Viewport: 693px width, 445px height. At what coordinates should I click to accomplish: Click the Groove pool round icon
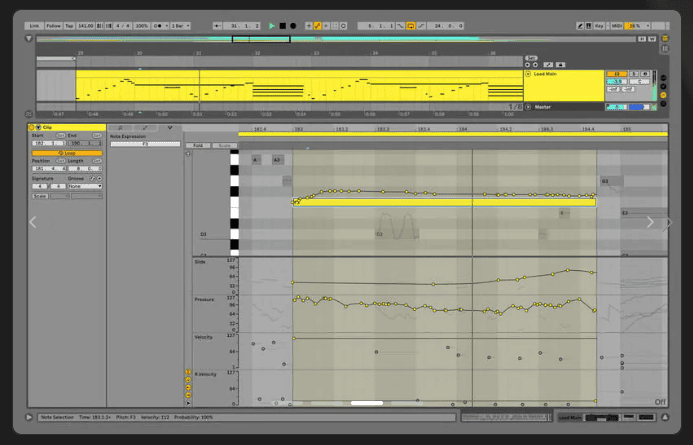(99, 179)
